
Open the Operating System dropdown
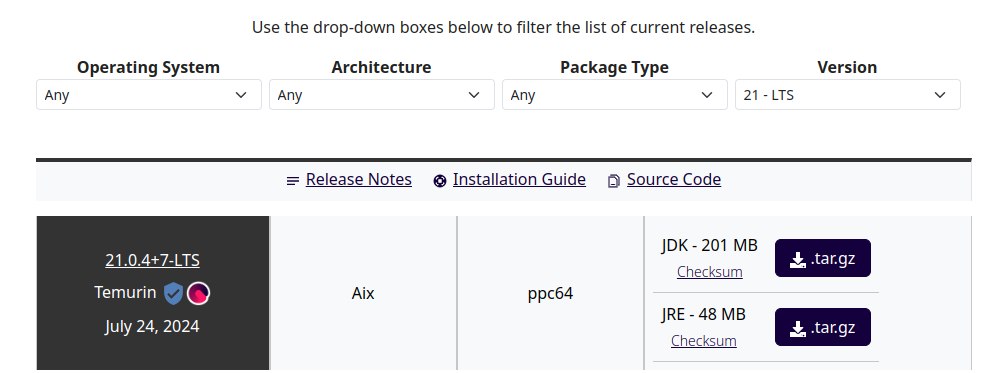tap(149, 95)
